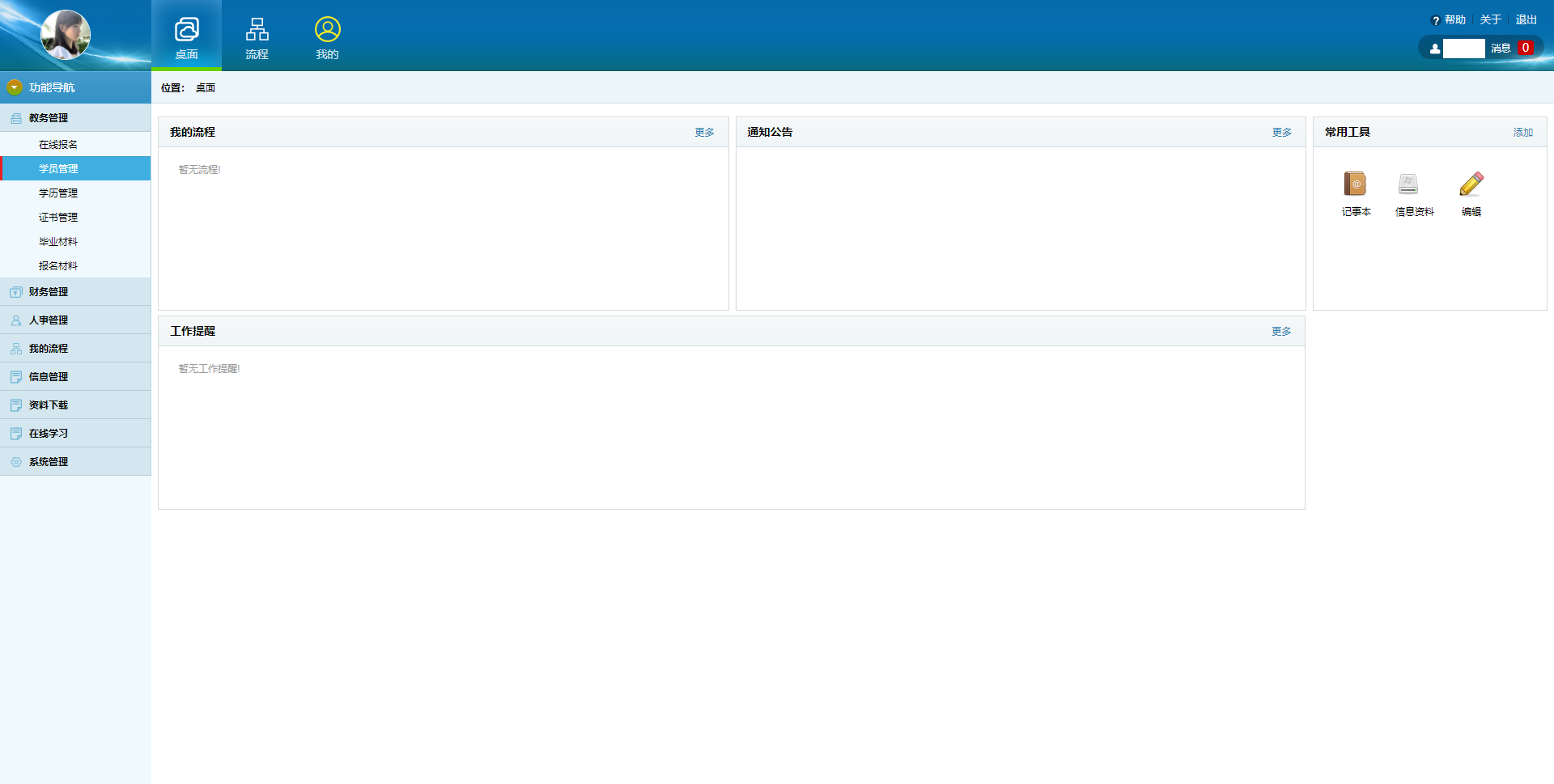The image size is (1554, 784).
Task: Click 桌面 breadcrumb location text
Action: pyautogui.click(x=206, y=88)
